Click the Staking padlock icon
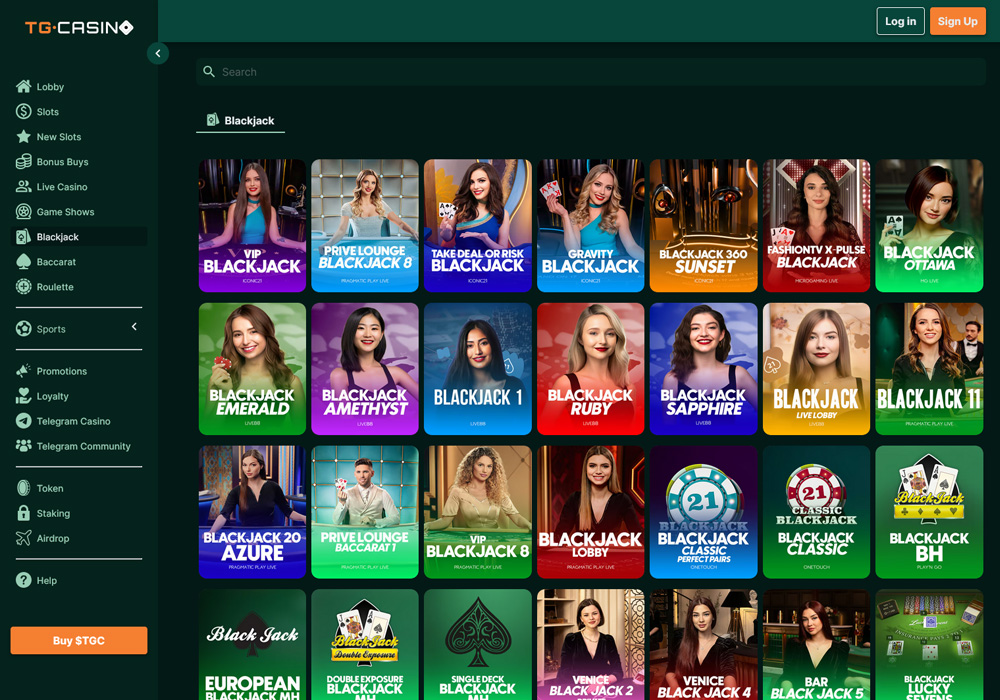 pos(24,513)
